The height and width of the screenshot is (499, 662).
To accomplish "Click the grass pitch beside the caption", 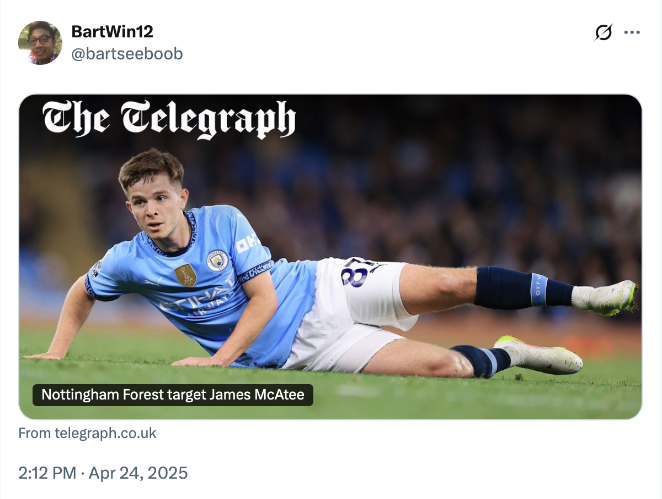I will pyautogui.click(x=450, y=395).
